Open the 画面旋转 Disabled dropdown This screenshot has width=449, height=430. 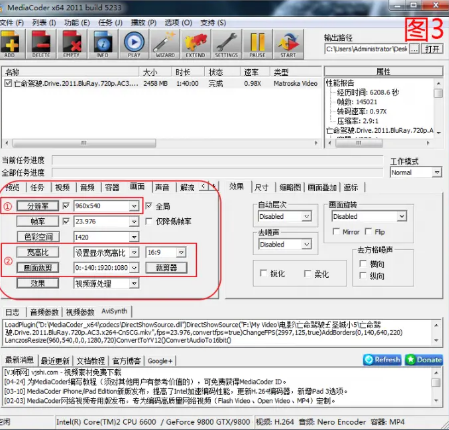click(402, 216)
